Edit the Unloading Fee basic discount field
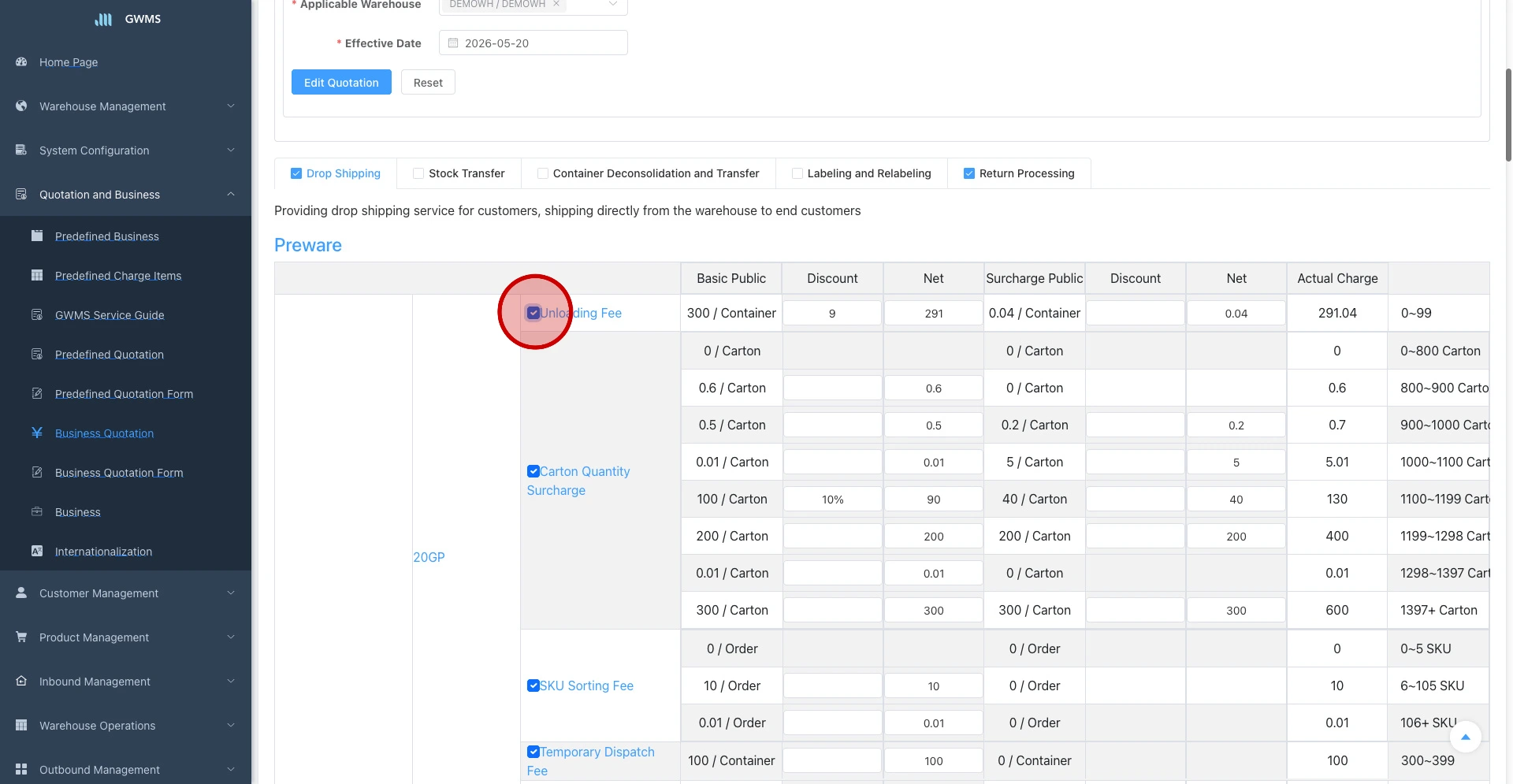This screenshot has height=784, width=1513. tap(832, 313)
